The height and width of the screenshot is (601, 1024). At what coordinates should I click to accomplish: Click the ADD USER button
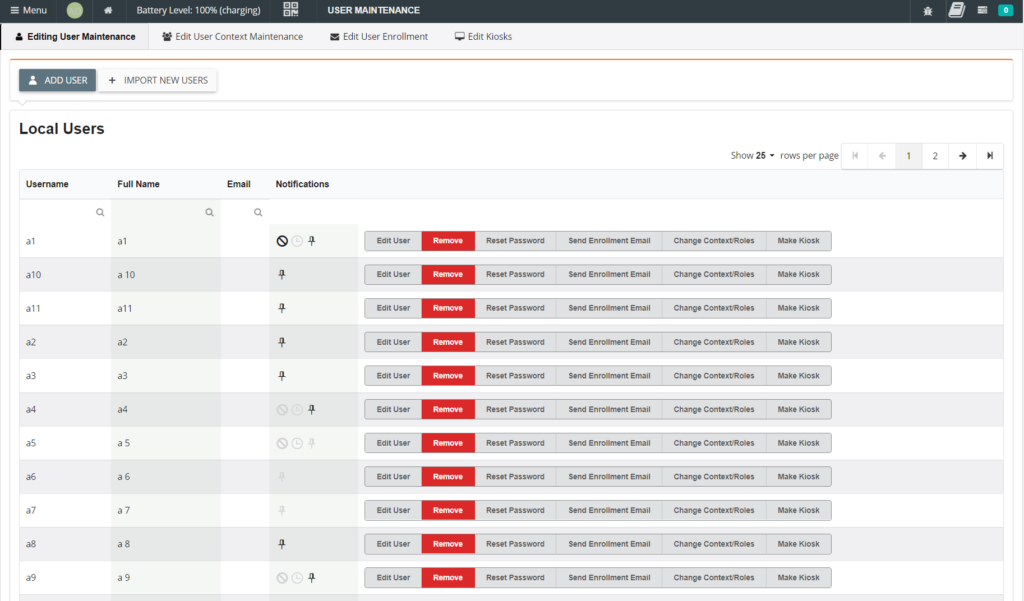[57, 80]
